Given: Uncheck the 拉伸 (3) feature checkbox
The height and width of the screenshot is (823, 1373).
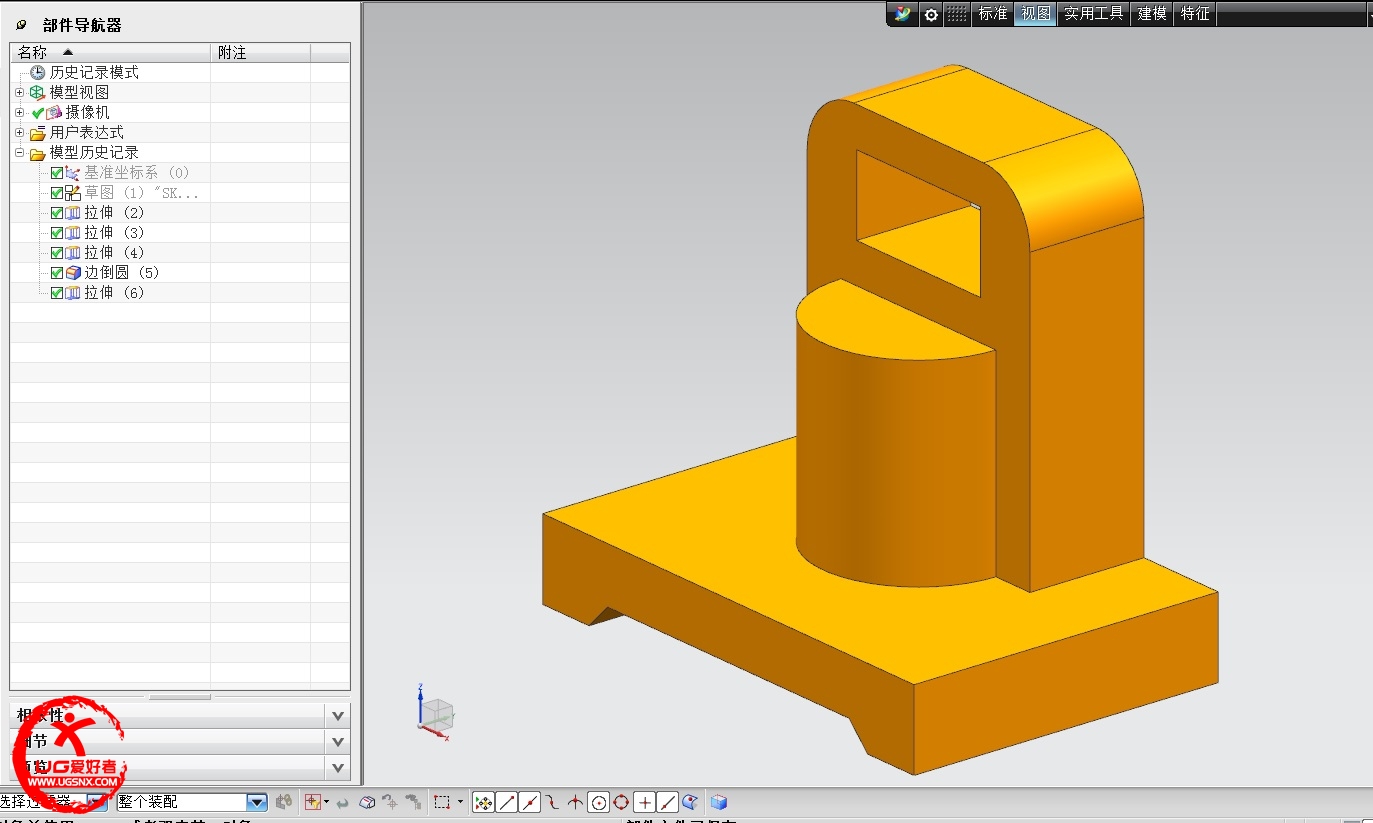Looking at the screenshot, I should pyautogui.click(x=57, y=233).
